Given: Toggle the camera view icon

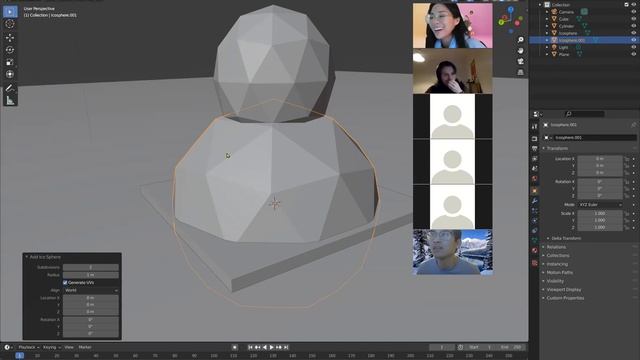Looking at the screenshot, I should coord(520,61).
